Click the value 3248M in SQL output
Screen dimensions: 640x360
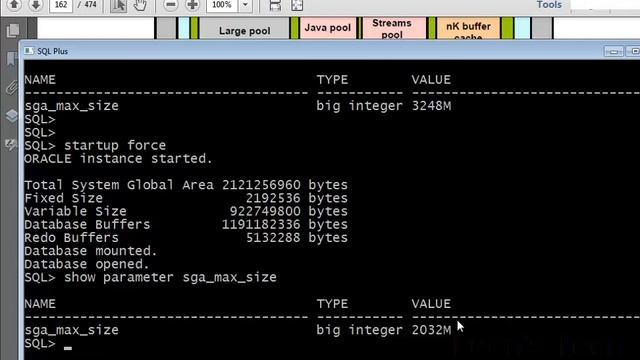point(431,106)
